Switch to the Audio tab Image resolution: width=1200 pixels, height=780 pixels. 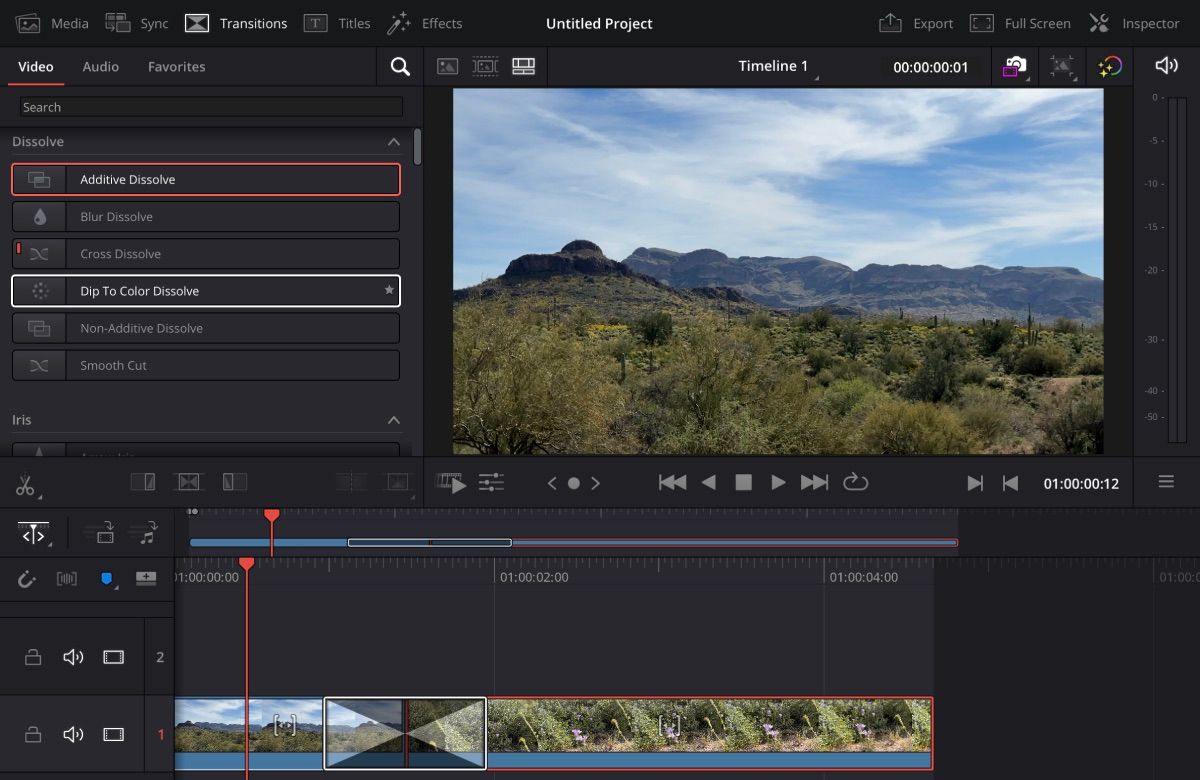click(100, 67)
